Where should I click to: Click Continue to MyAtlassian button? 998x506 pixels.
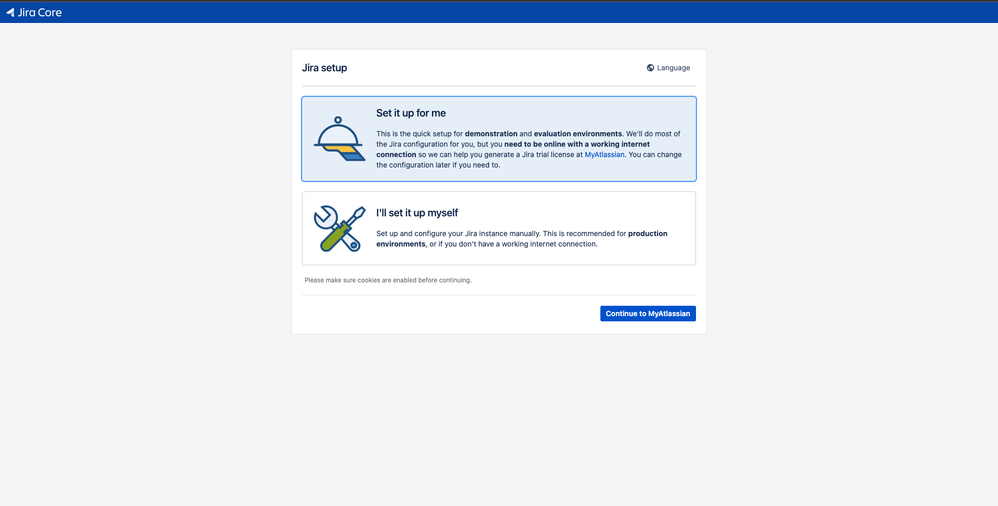tap(648, 313)
